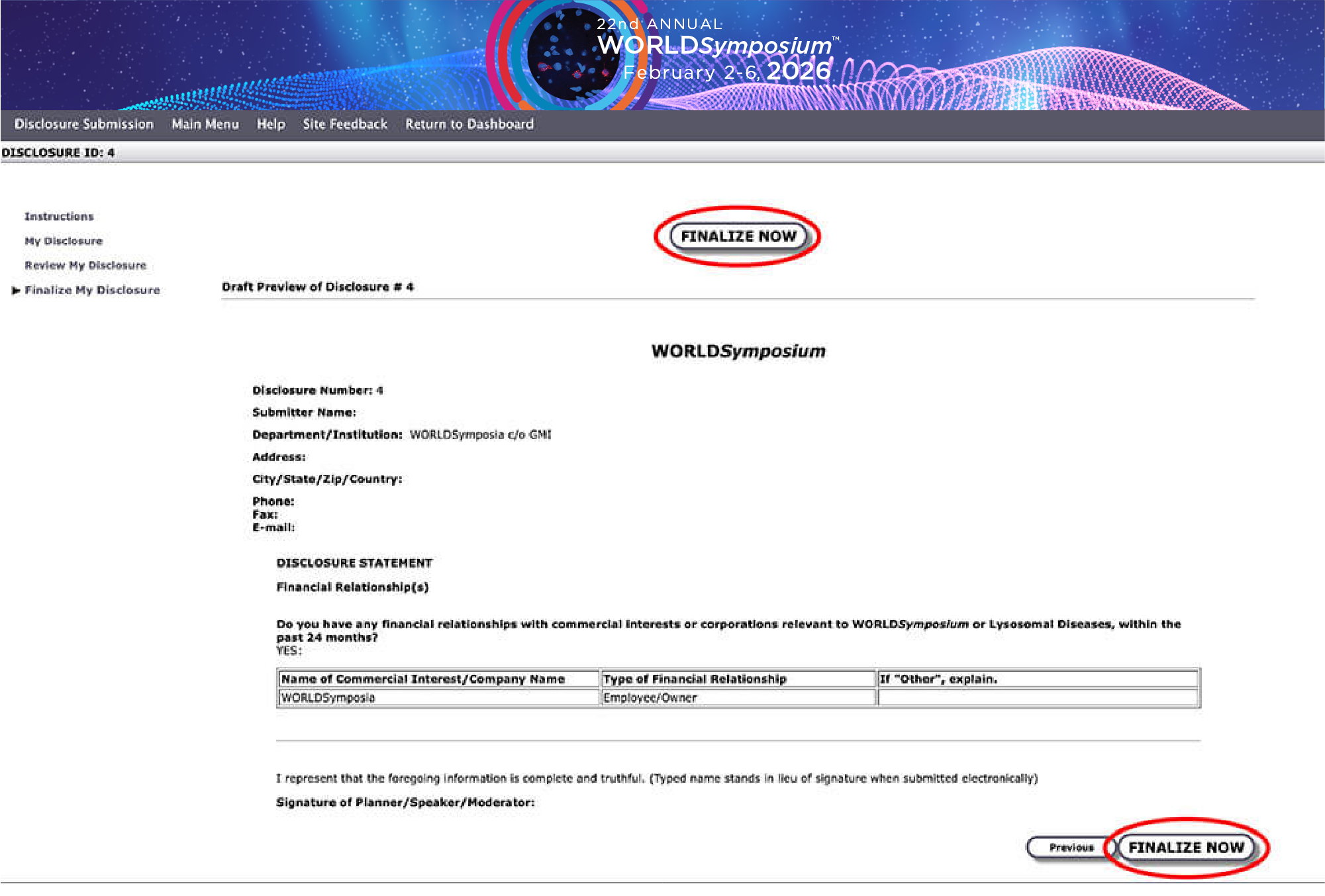This screenshot has height=896, width=1325.
Task: Click the arrow marker beside Finalize My Disclosure
Action: click(x=17, y=291)
